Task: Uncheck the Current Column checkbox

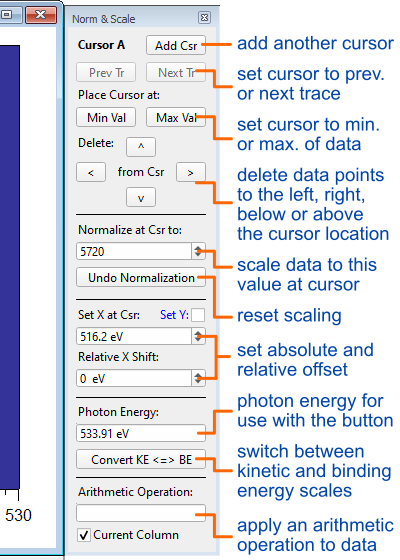Action: [84, 535]
